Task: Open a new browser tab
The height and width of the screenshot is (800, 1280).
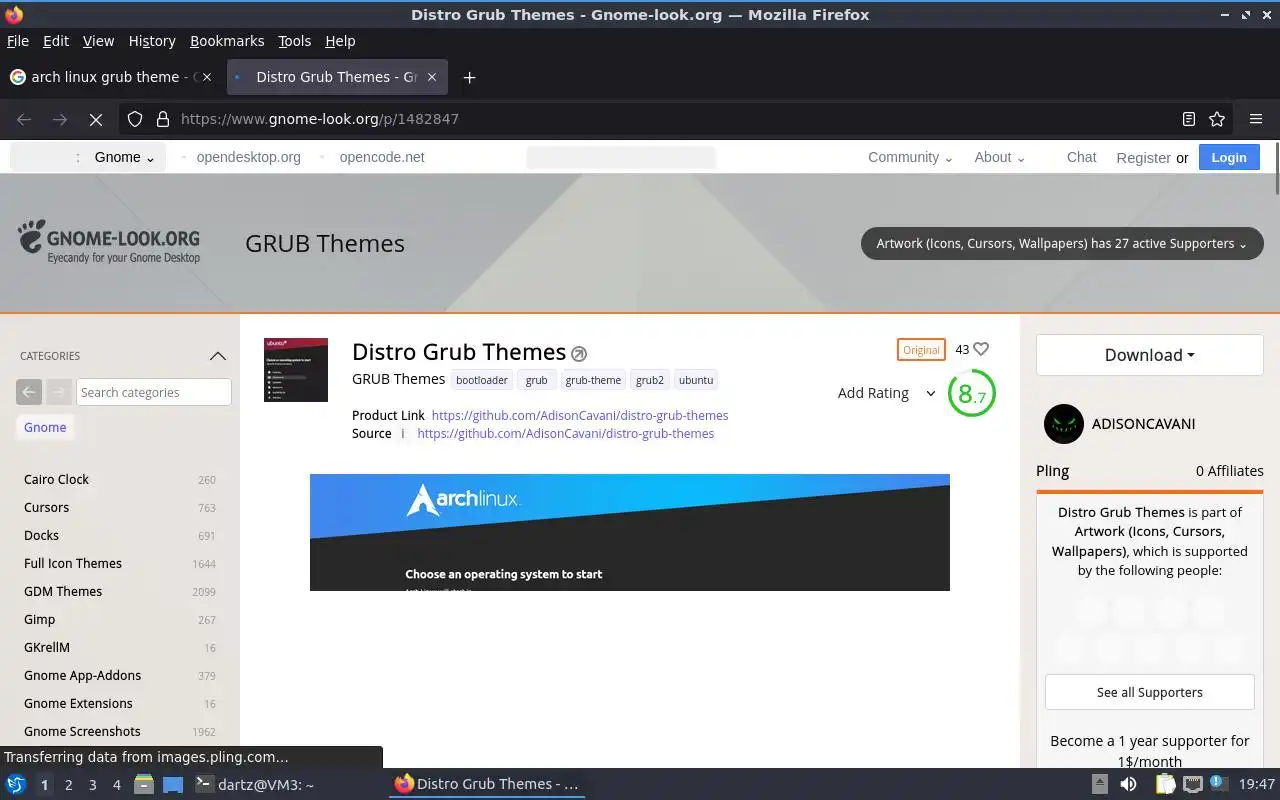Action: click(469, 77)
